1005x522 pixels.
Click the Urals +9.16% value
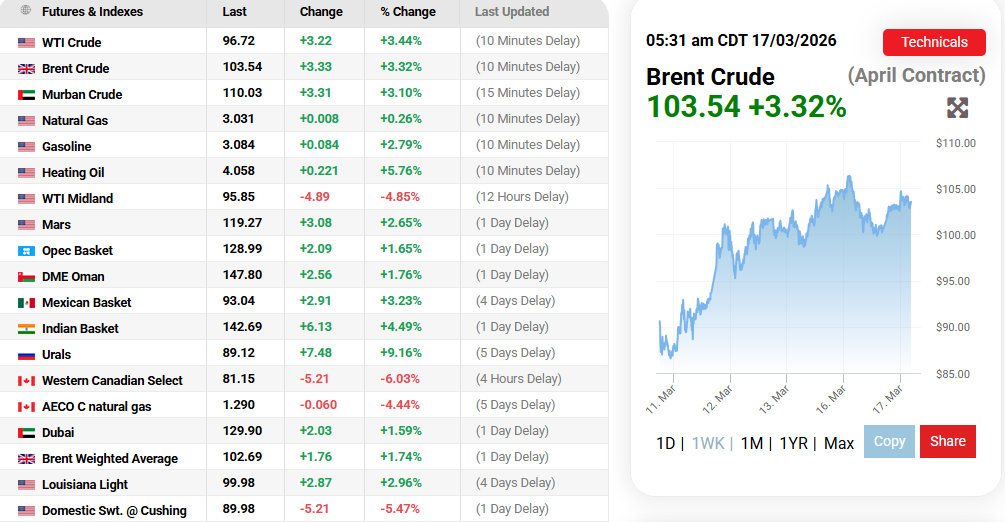coord(401,353)
